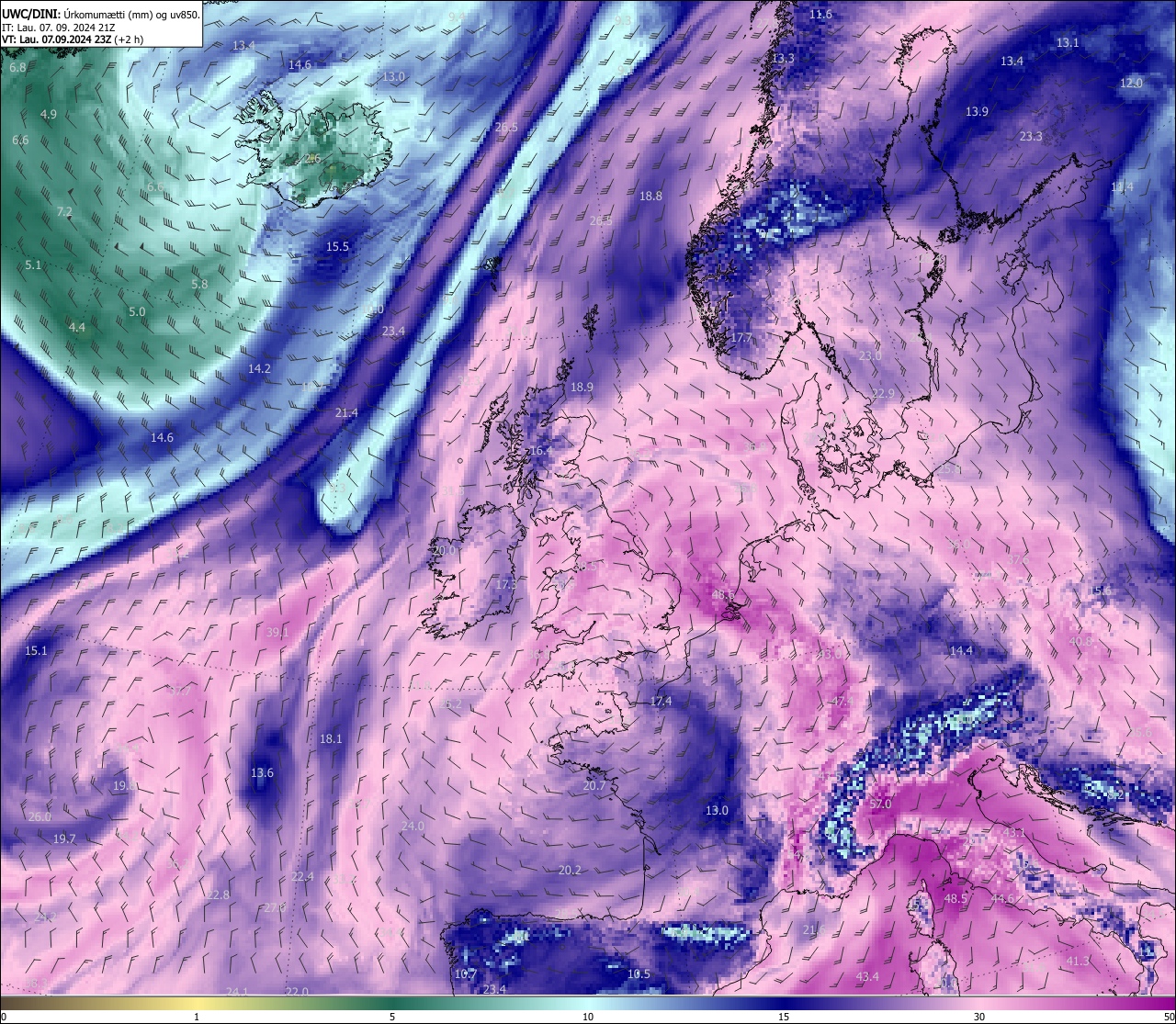Click the 16.4 value over Scotland
The height and width of the screenshot is (1024, 1176).
541,451
